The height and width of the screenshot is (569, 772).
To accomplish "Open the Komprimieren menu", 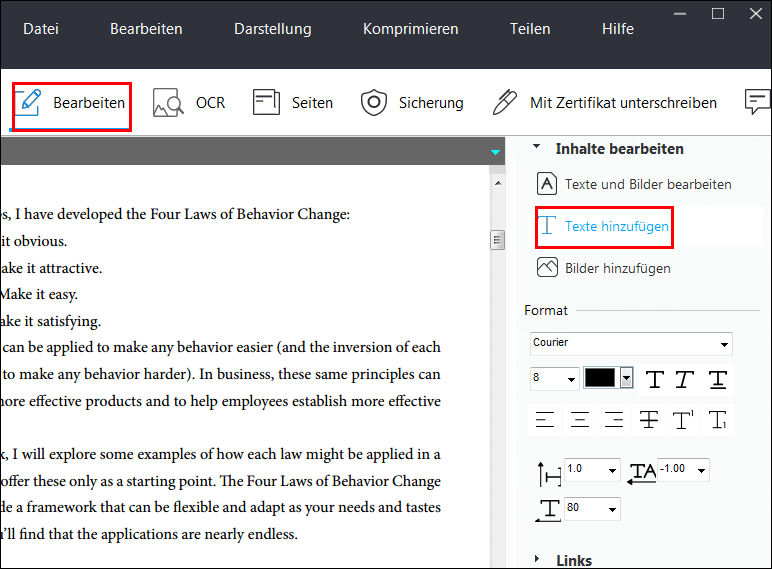I will point(411,29).
